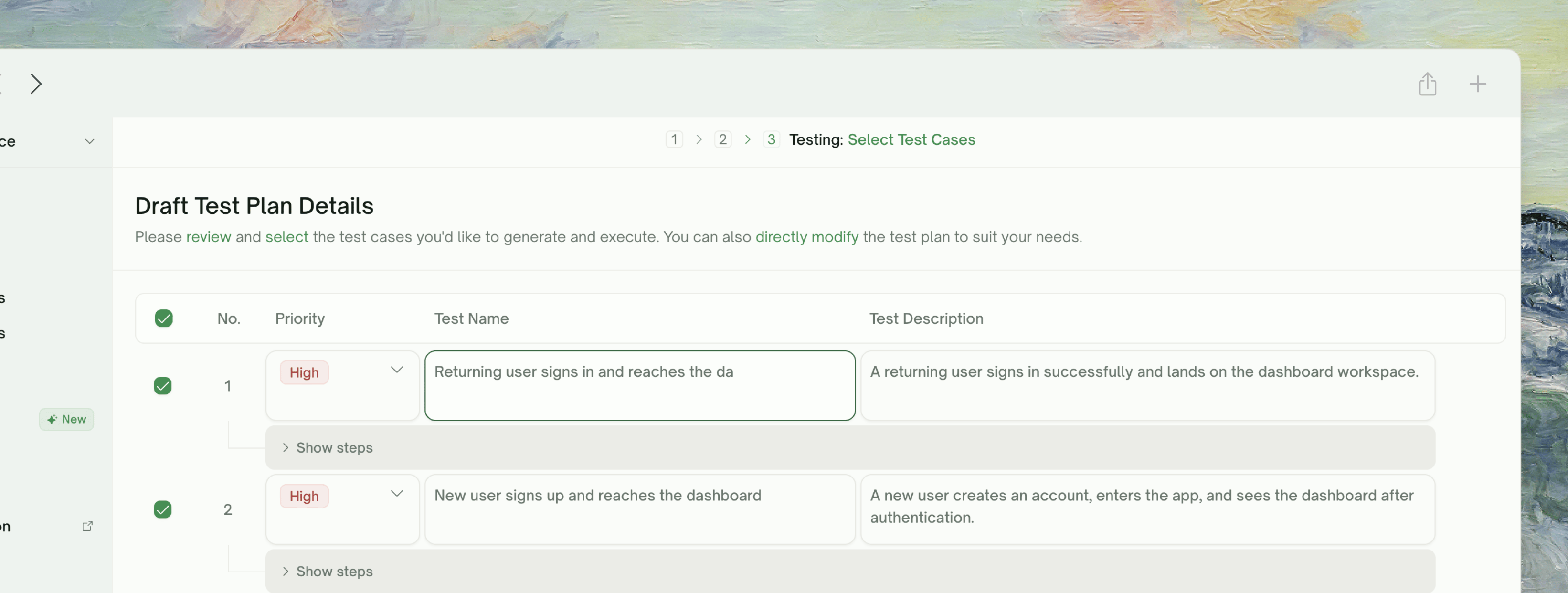Uncheck test case 1 checkbox
1568x593 pixels.
tap(162, 385)
